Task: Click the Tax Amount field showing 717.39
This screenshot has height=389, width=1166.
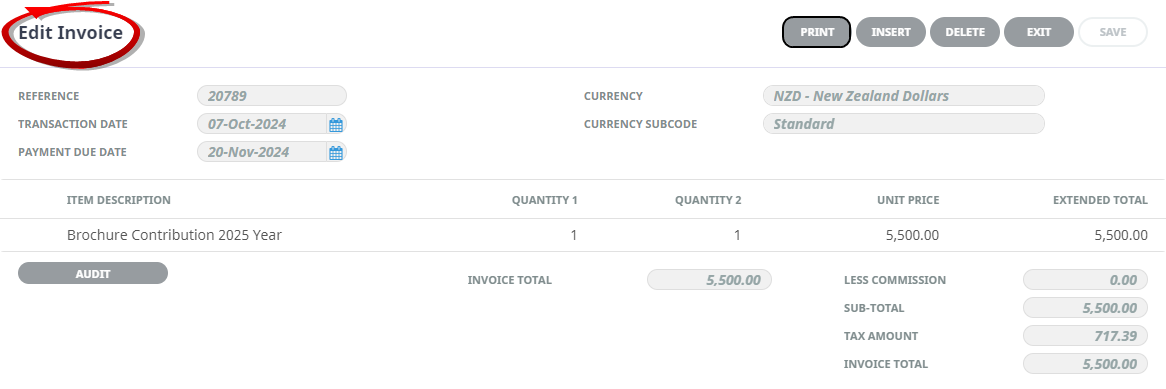Action: click(1085, 336)
